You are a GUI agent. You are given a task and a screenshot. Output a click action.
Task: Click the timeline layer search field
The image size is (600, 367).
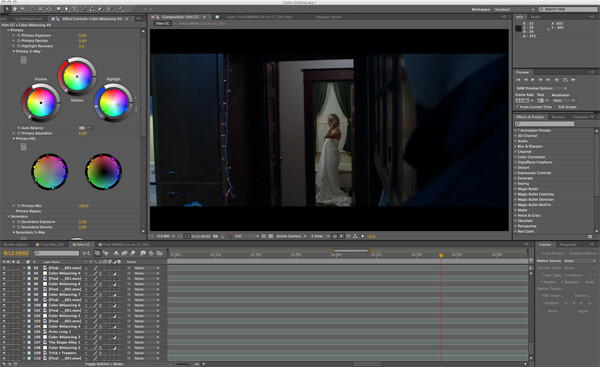click(57, 253)
